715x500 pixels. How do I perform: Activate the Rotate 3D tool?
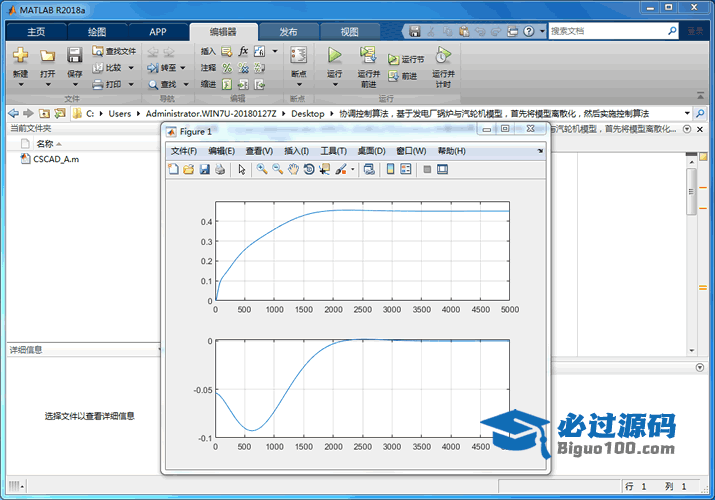(309, 170)
